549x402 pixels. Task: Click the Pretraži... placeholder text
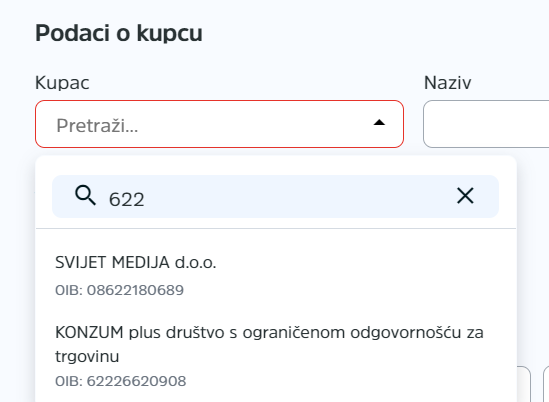tap(97, 125)
